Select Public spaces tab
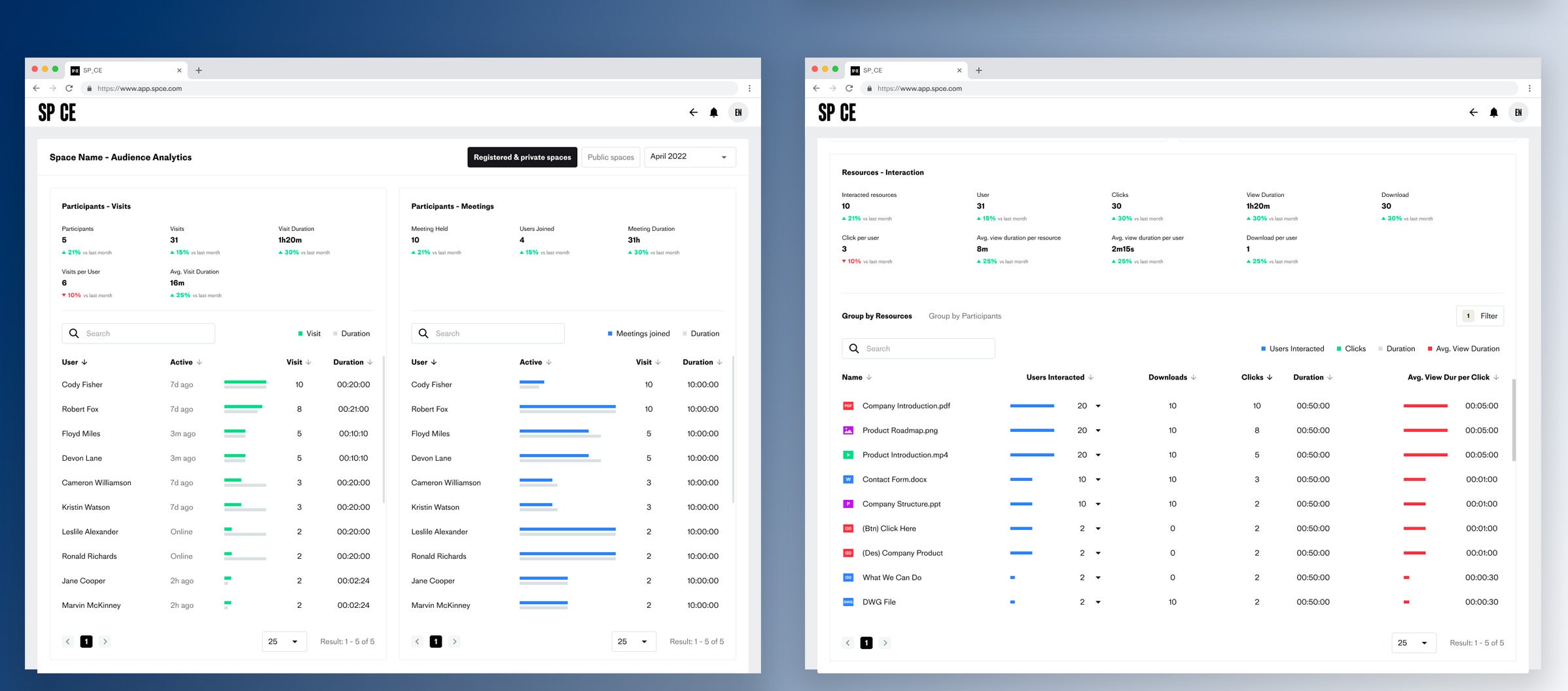1568x691 pixels. point(611,157)
